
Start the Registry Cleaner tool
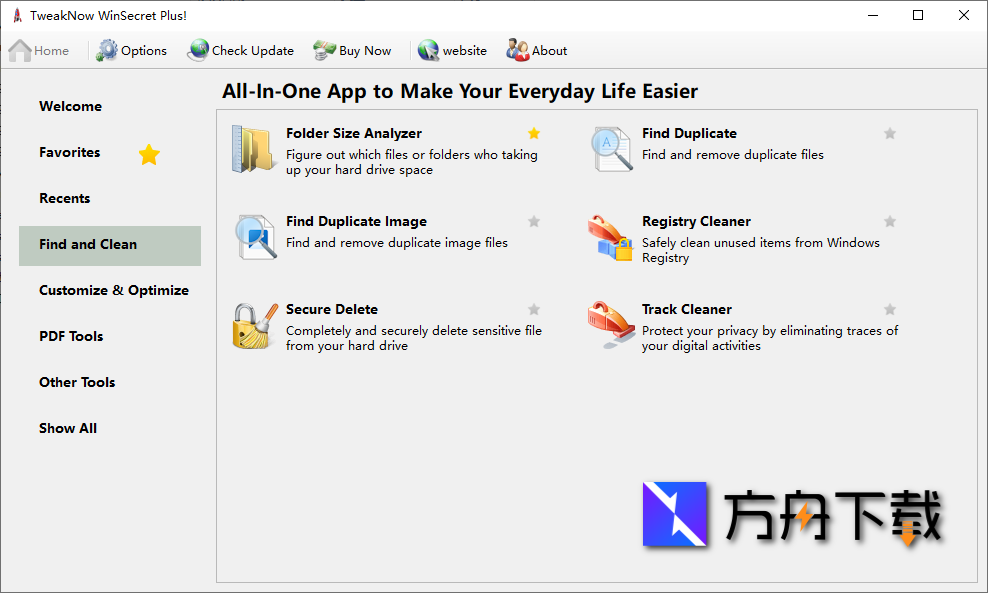(x=696, y=221)
